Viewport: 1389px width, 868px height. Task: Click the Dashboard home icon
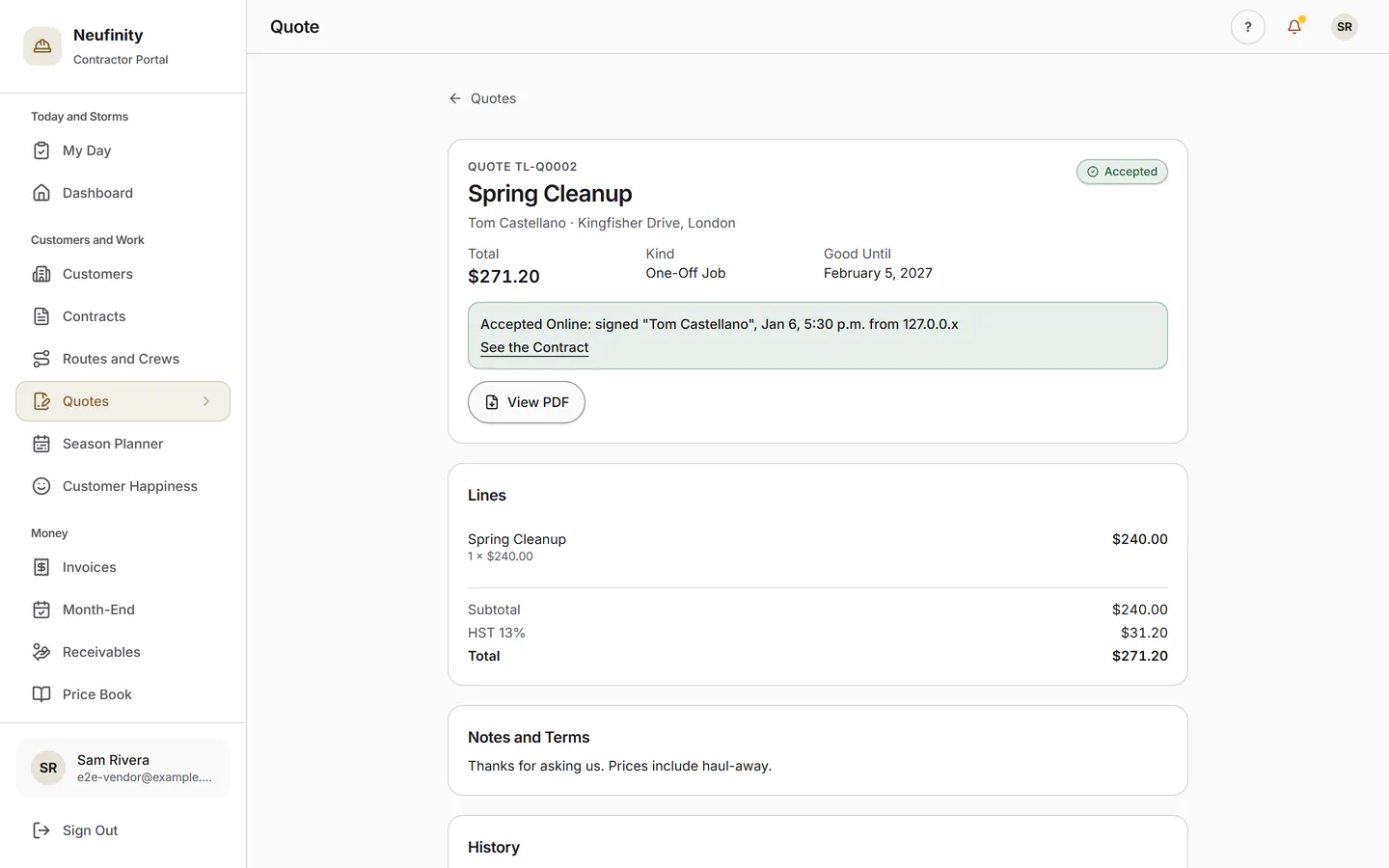pos(41,193)
